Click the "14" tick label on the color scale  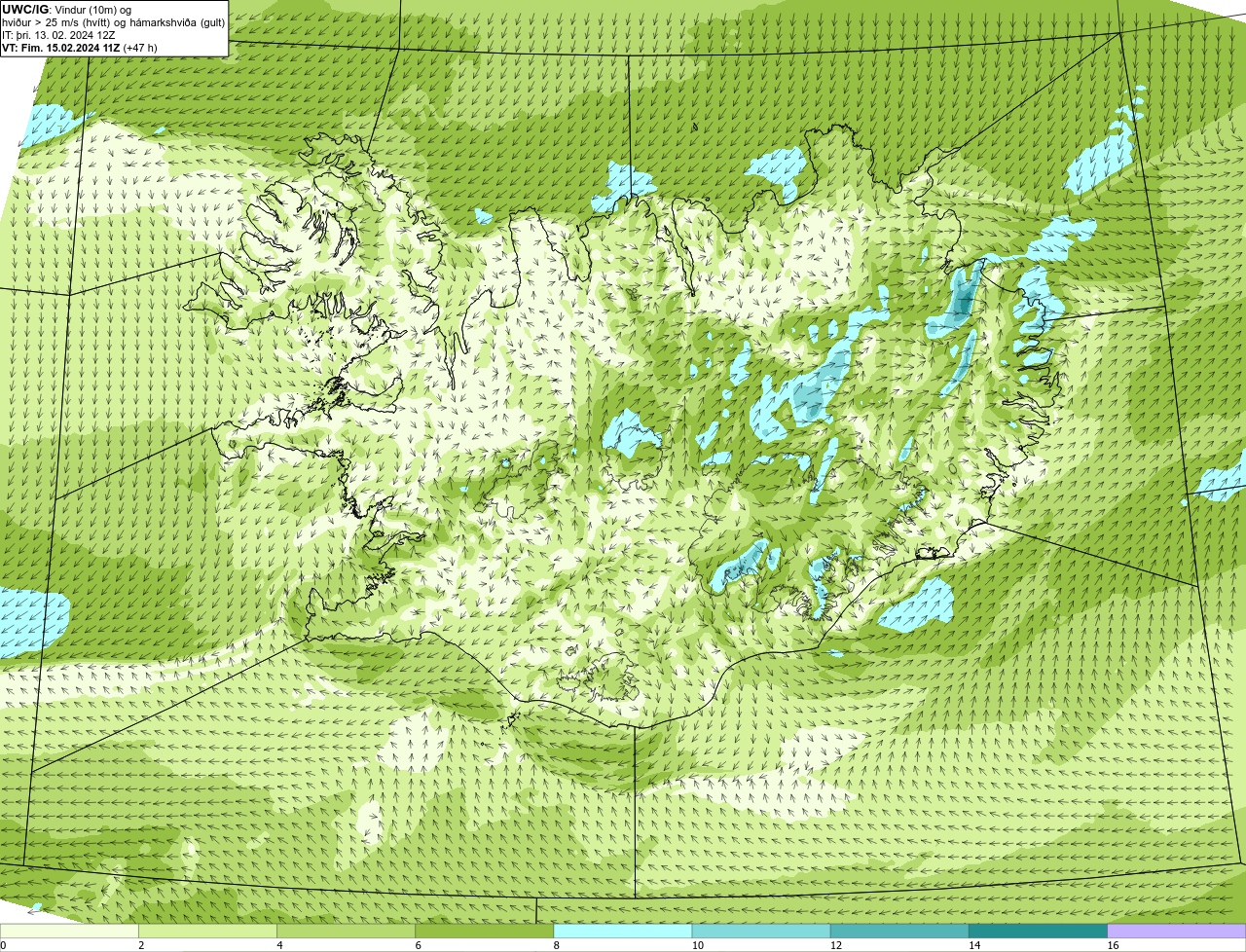click(x=973, y=945)
